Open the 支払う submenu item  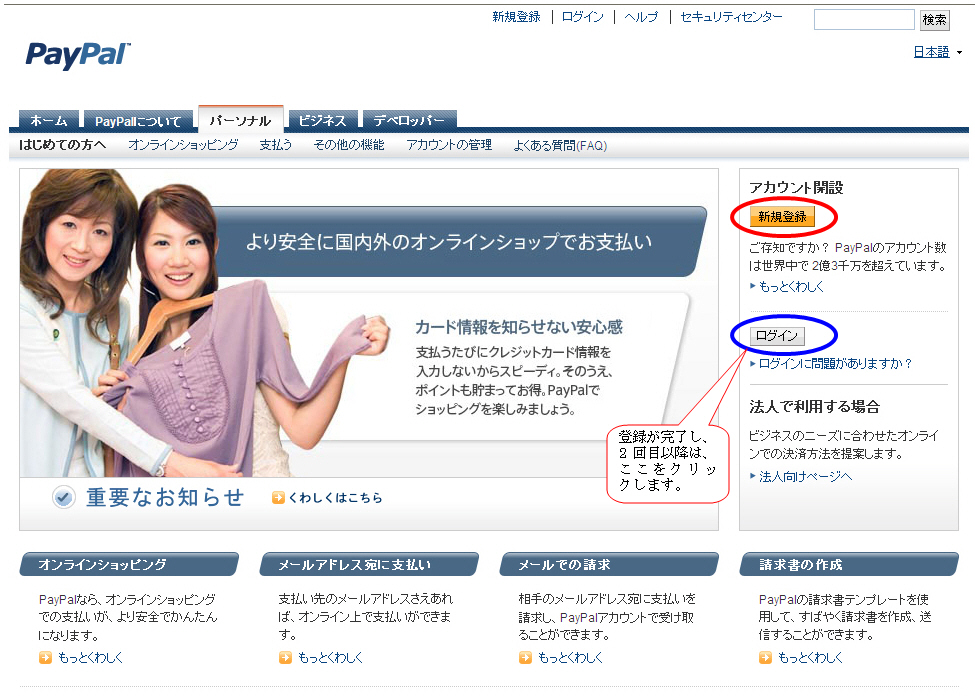tap(275, 145)
